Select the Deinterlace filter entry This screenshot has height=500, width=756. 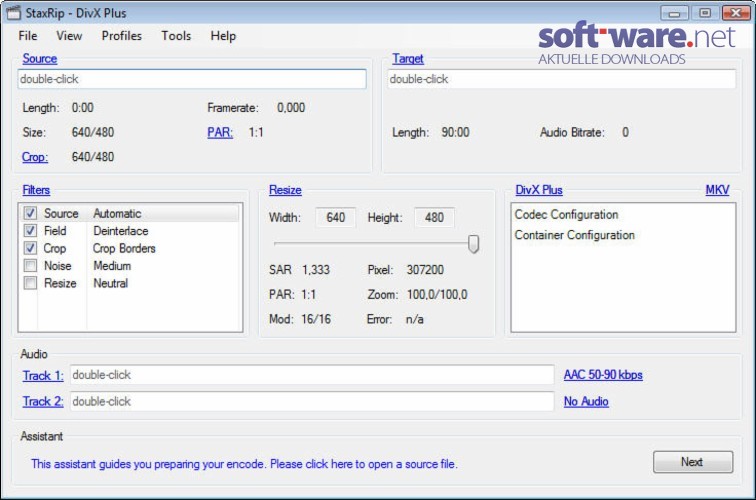(121, 231)
